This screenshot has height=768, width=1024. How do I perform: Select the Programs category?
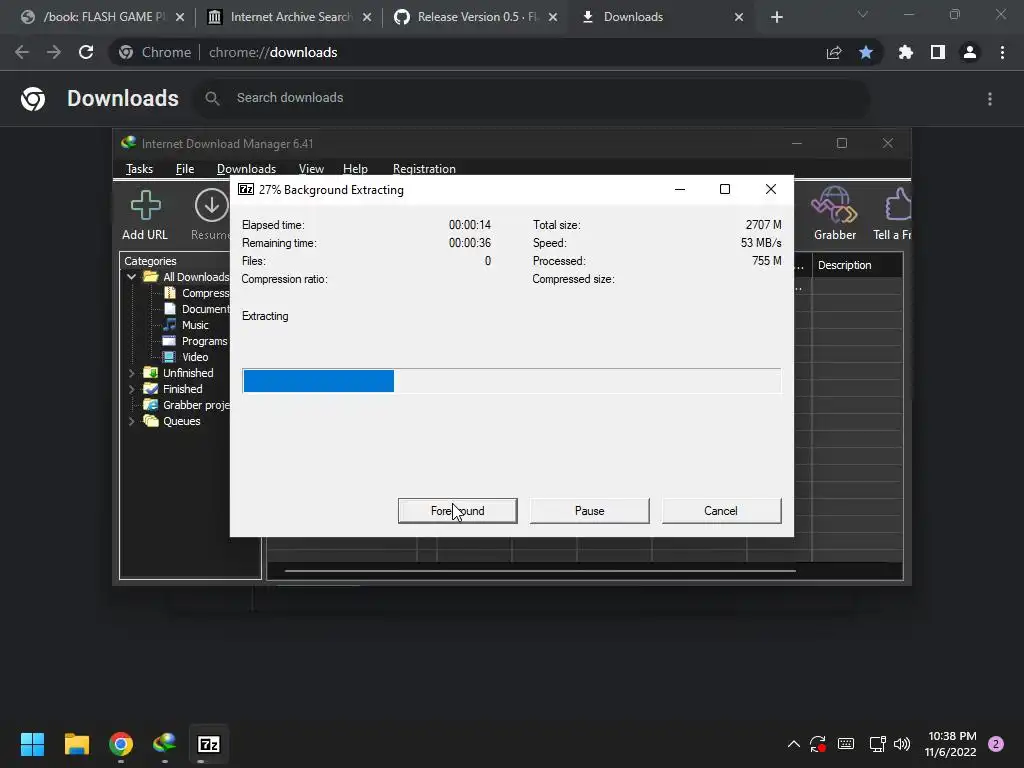(195, 341)
